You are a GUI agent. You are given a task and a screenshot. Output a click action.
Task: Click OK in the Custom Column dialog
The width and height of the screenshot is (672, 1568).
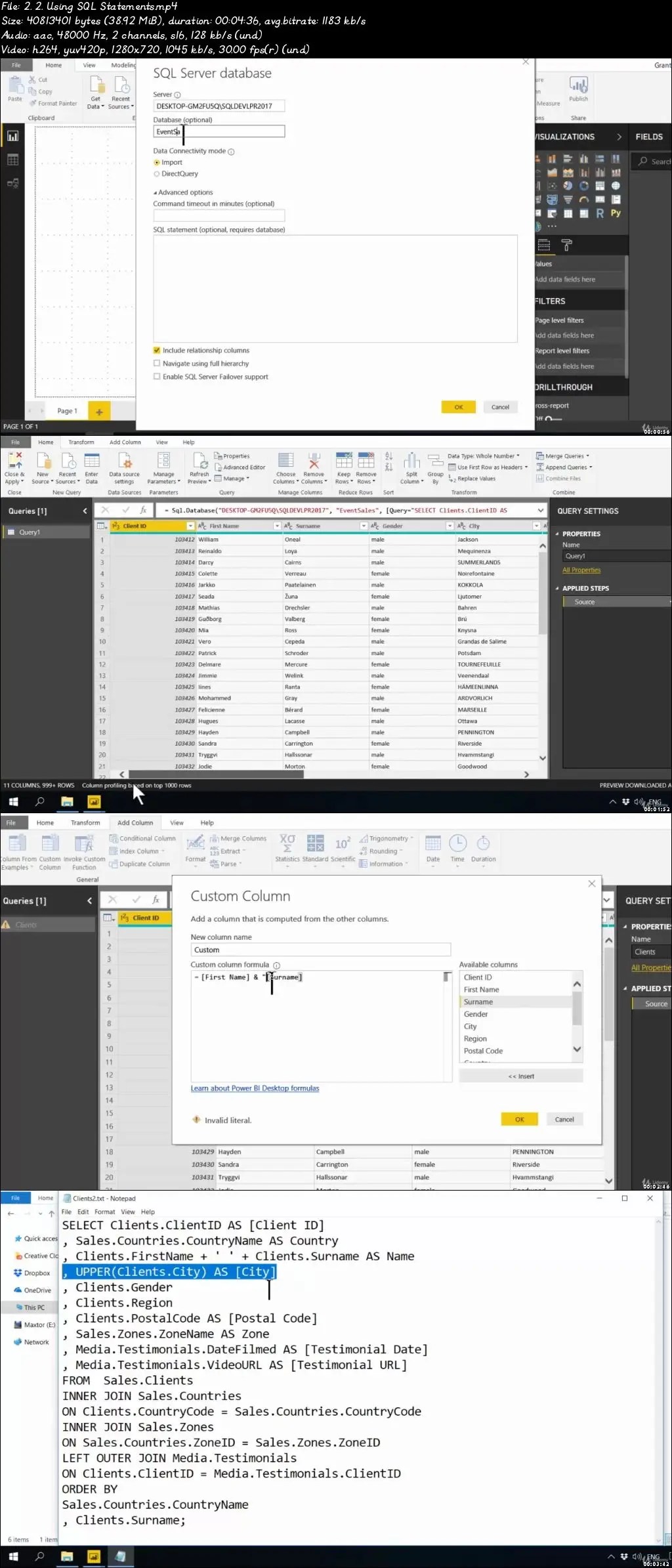[520, 1119]
